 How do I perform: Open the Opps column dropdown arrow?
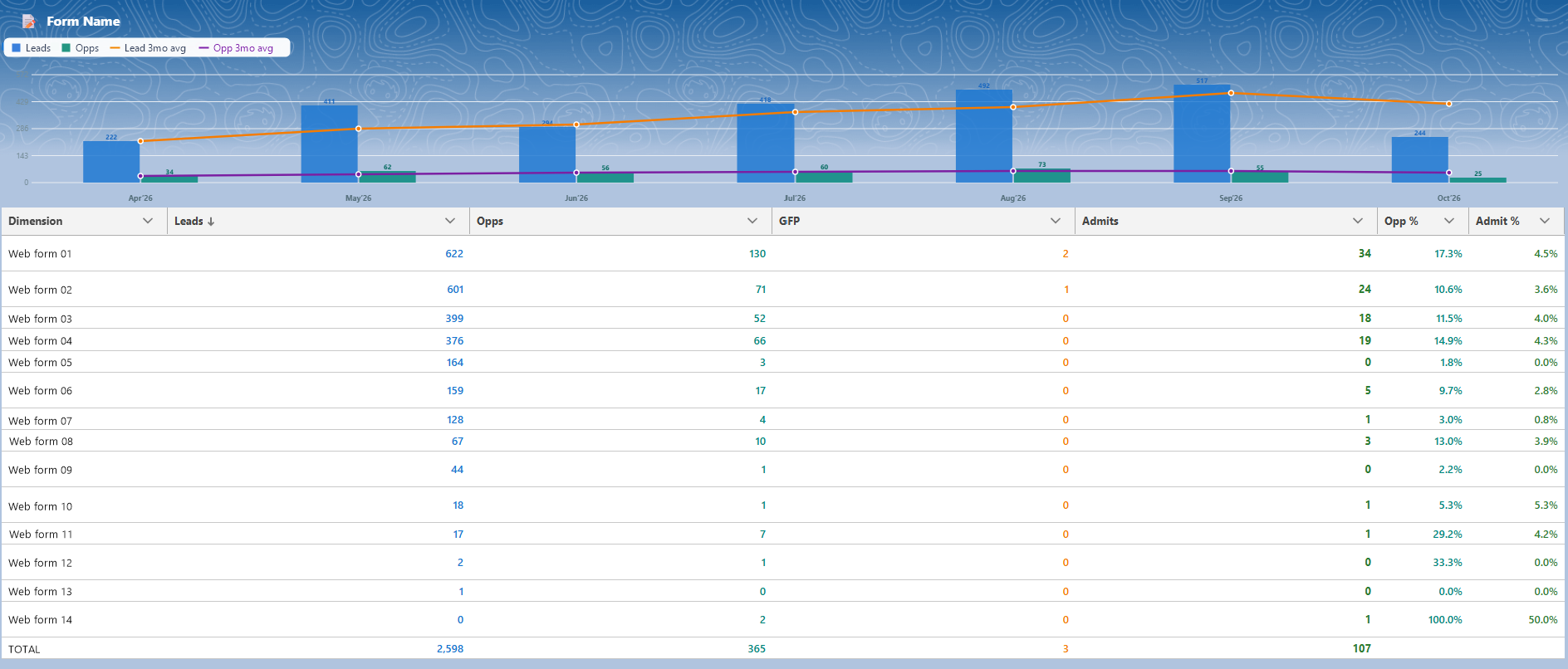[752, 221]
